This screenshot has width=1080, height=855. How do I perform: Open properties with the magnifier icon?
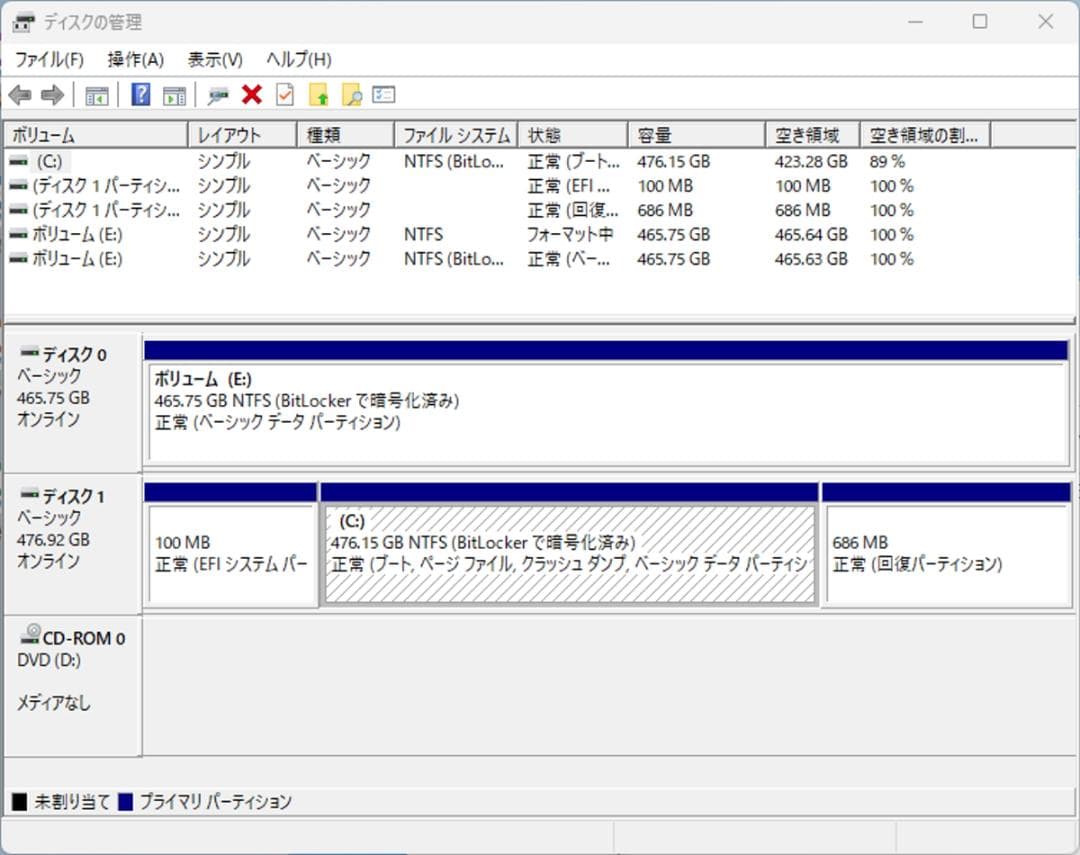pos(217,94)
